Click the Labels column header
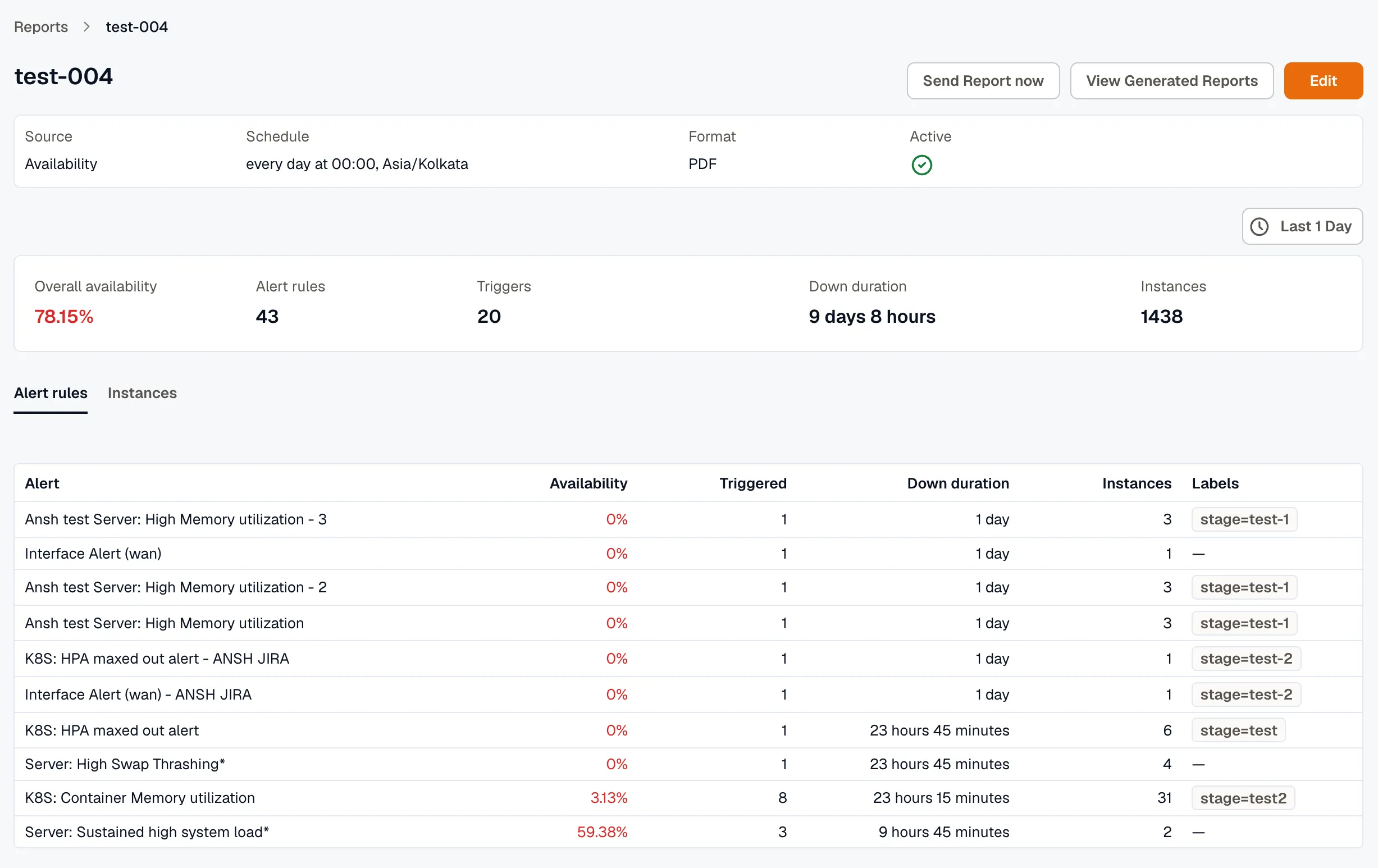Screen dimensions: 1378x868 (x=1215, y=483)
